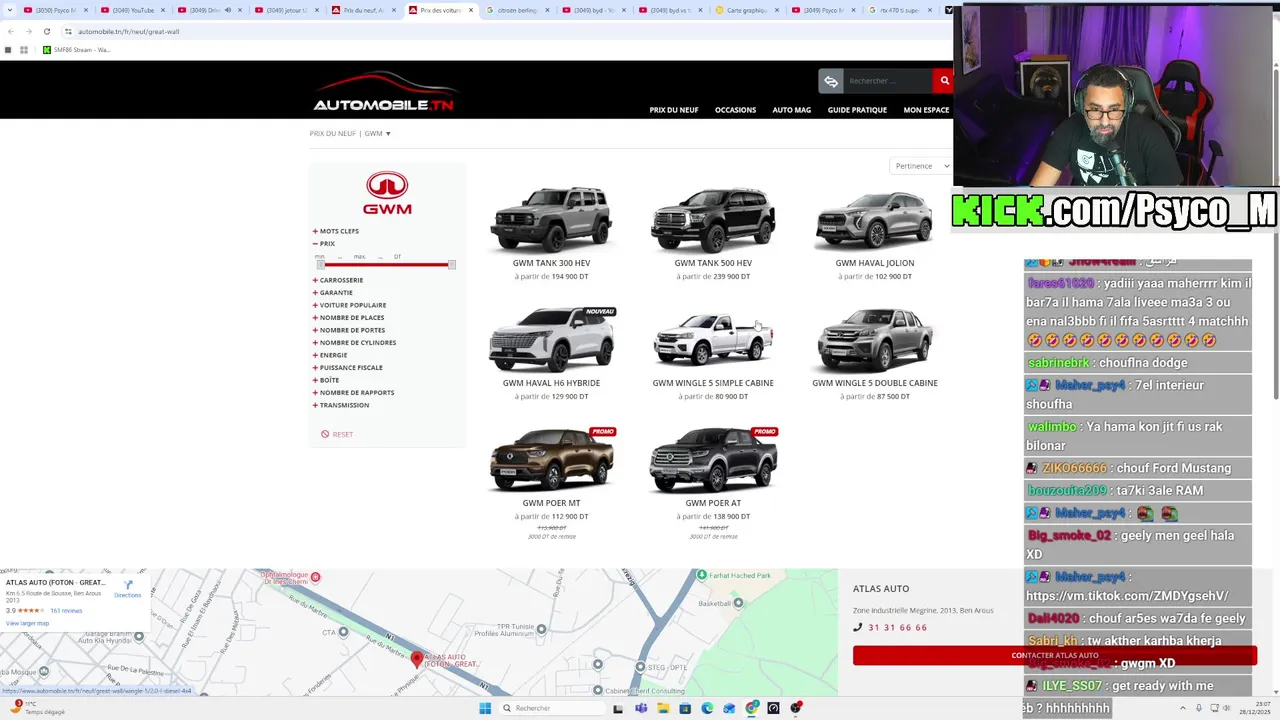Click the red search magnifier button
This screenshot has height=720, width=1280.
[x=944, y=81]
